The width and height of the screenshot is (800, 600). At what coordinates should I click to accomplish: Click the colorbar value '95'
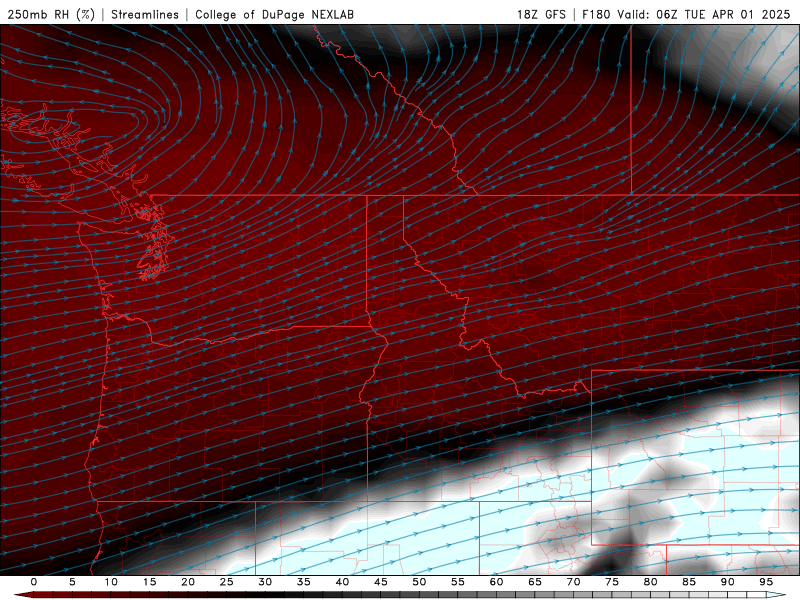point(766,582)
